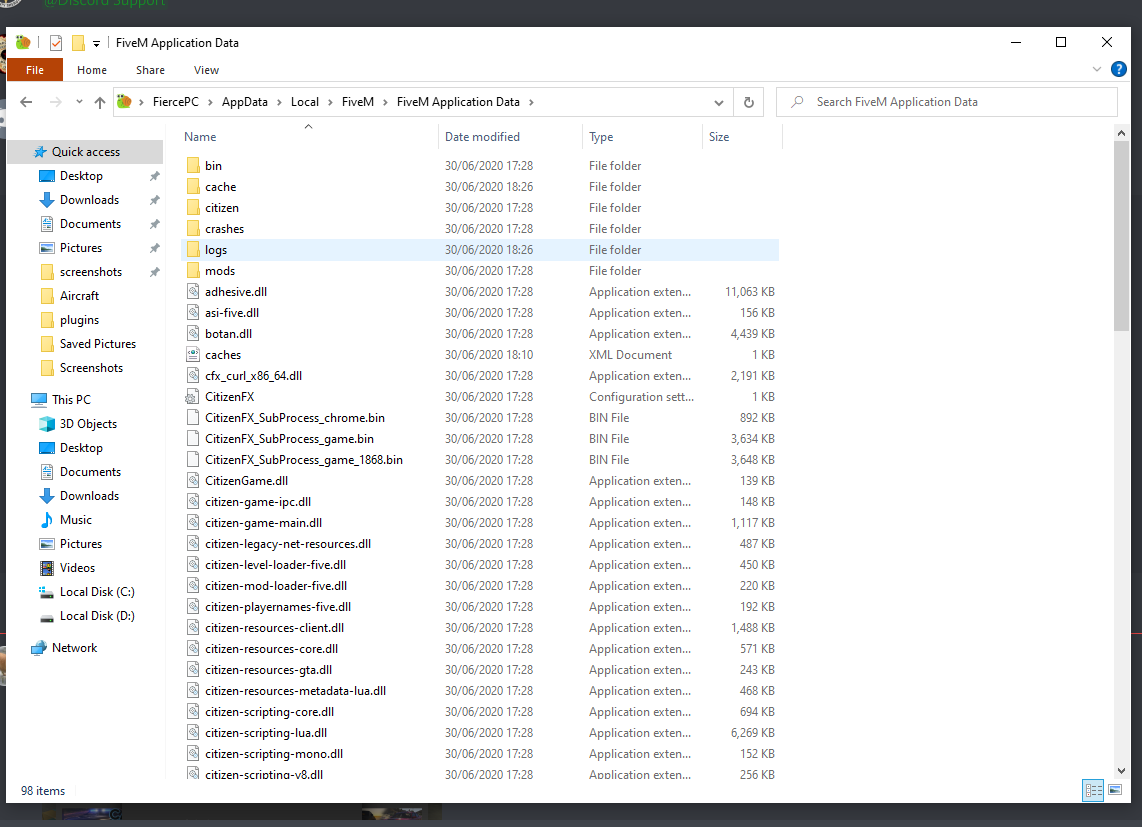Select the adhesive.dll file icon

[x=193, y=291]
